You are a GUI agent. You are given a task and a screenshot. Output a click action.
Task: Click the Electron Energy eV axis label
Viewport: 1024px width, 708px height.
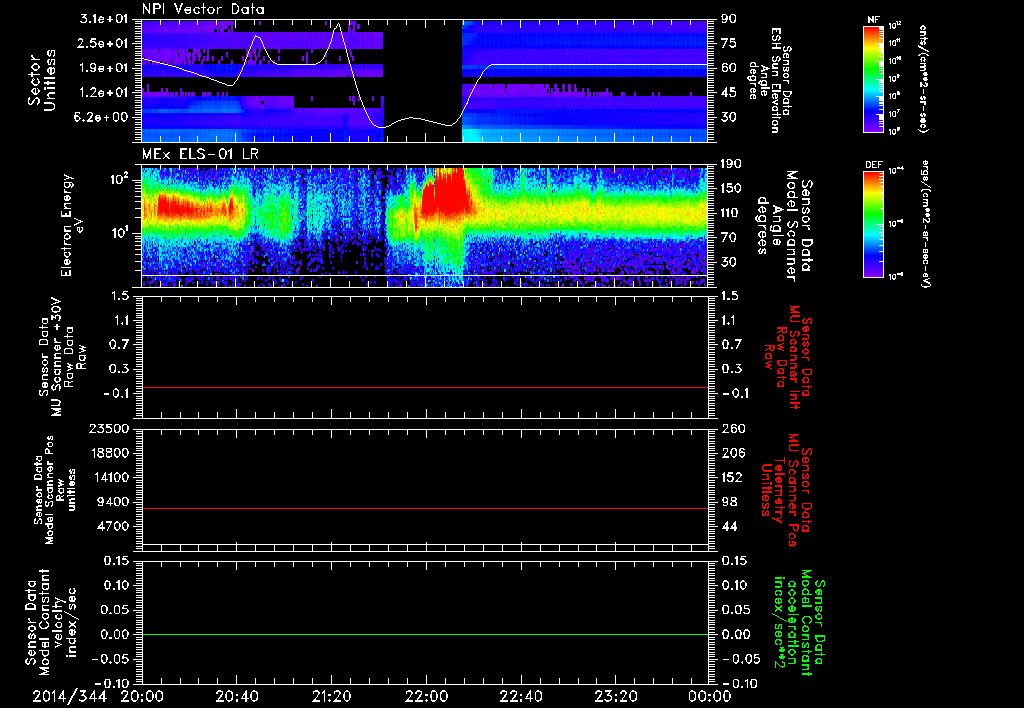[74, 225]
